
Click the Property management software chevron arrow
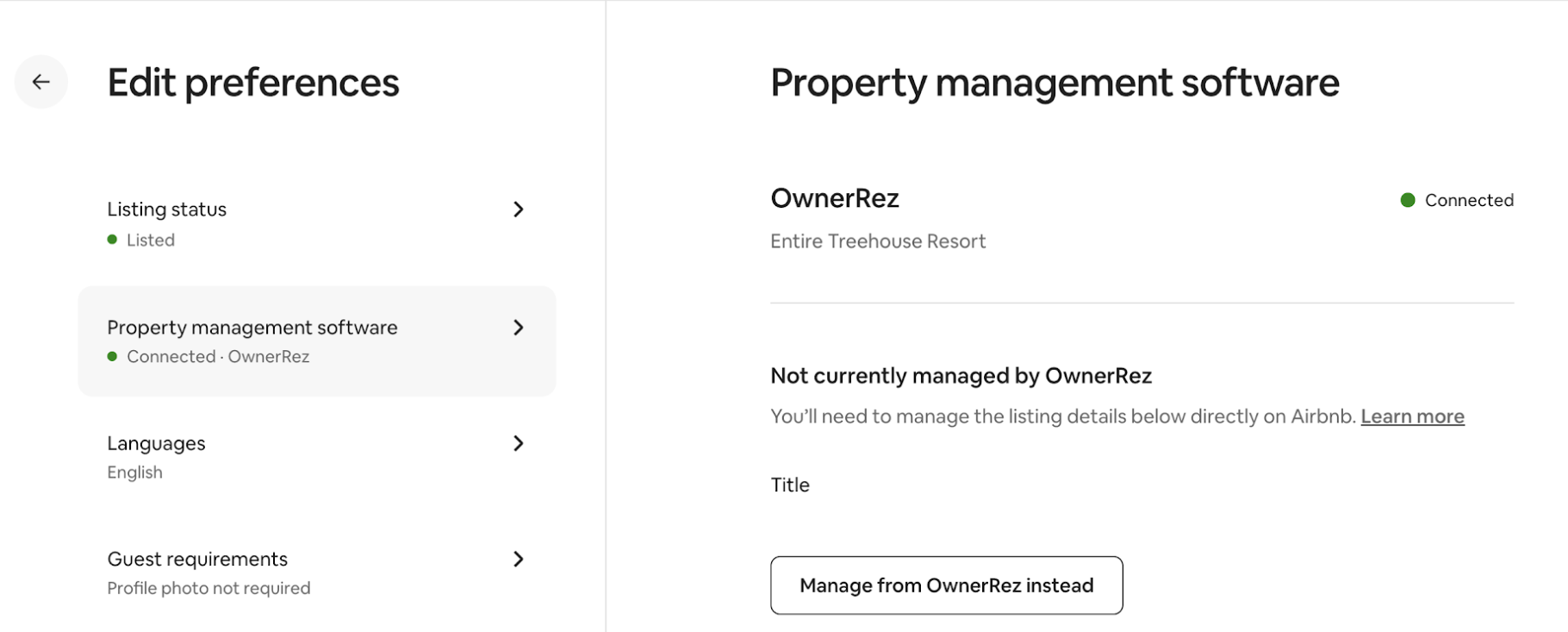point(519,328)
